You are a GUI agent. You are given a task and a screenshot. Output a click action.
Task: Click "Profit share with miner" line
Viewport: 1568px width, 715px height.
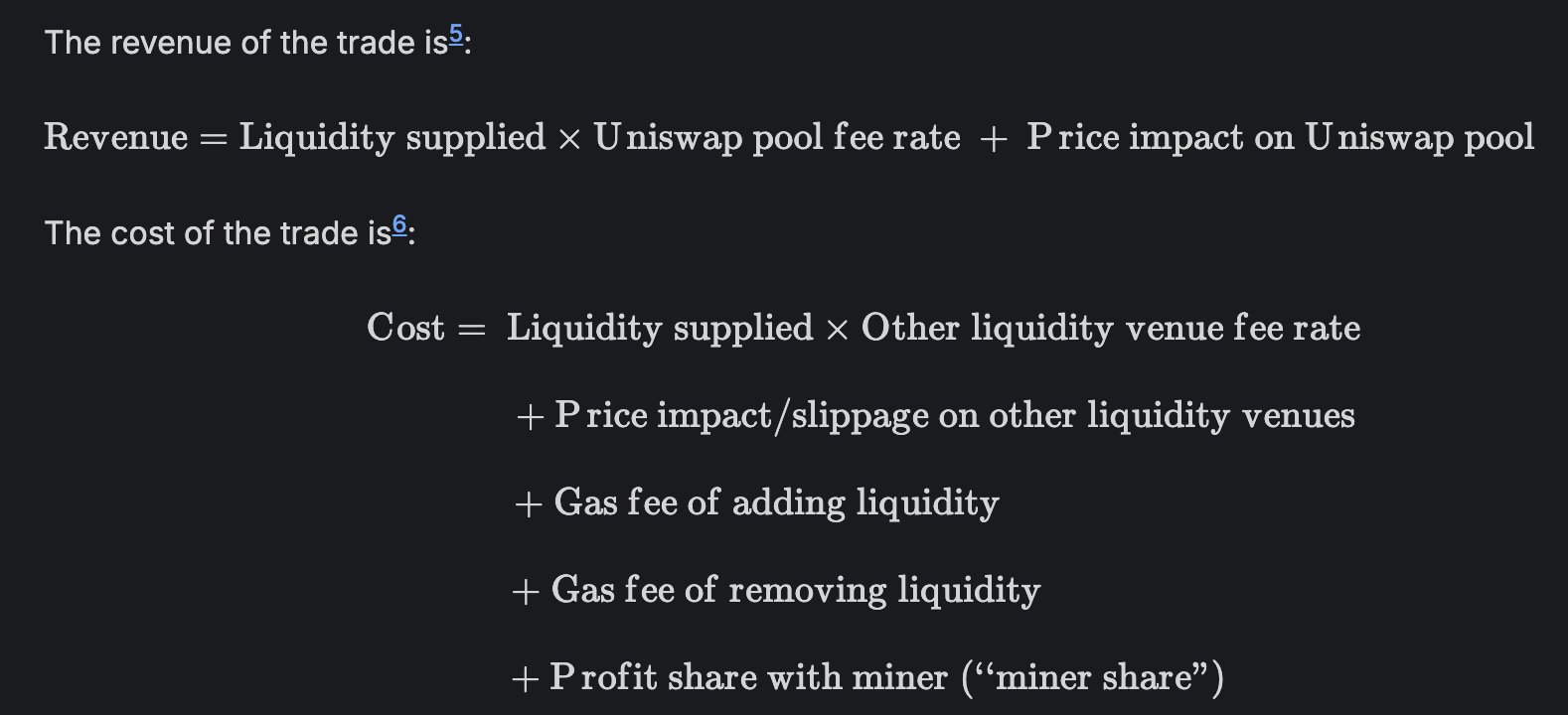click(x=749, y=677)
